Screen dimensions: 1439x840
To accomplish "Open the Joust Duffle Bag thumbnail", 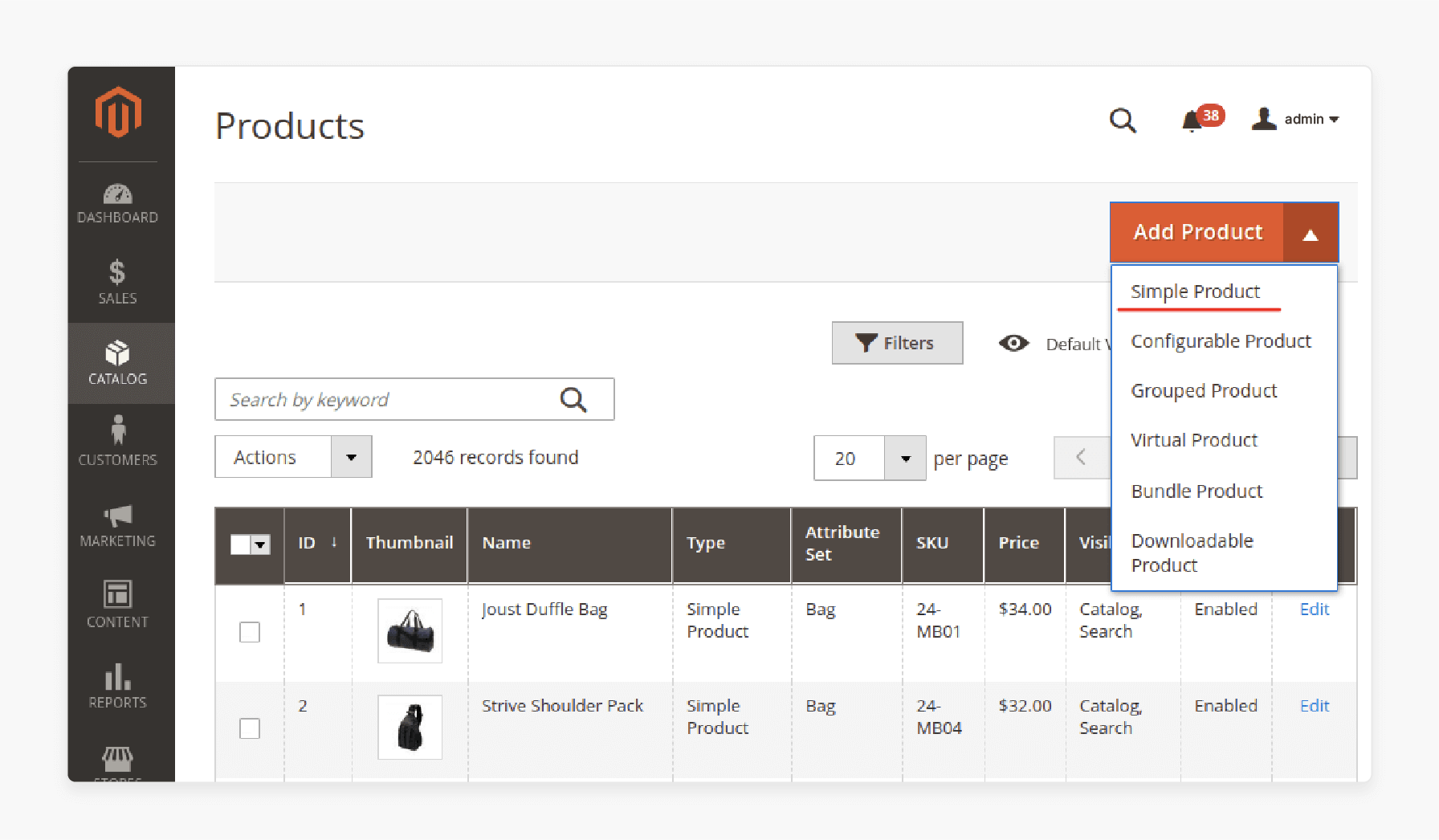I will click(x=410, y=630).
